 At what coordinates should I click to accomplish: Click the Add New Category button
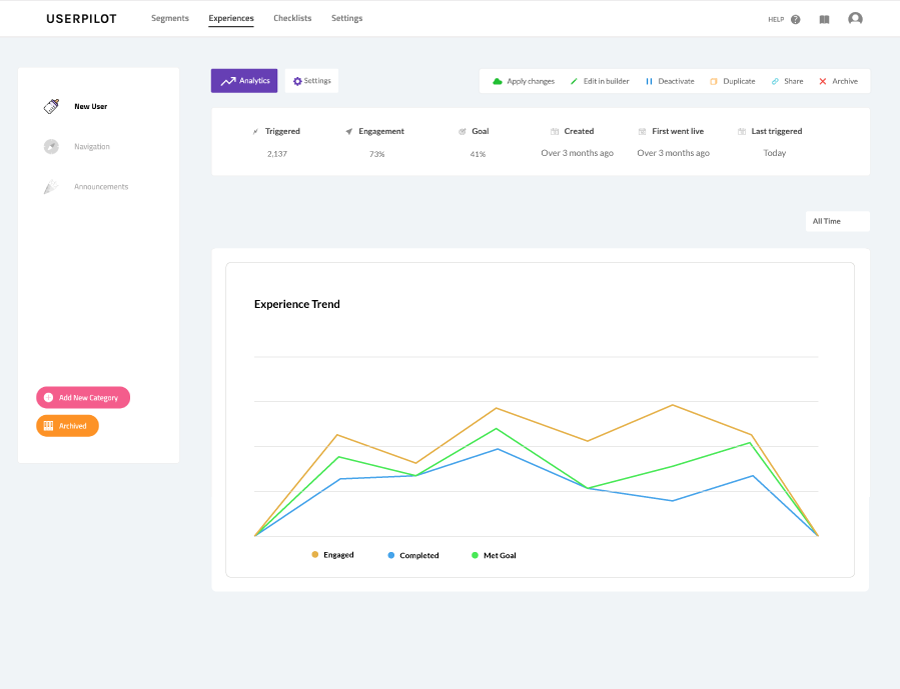click(83, 397)
